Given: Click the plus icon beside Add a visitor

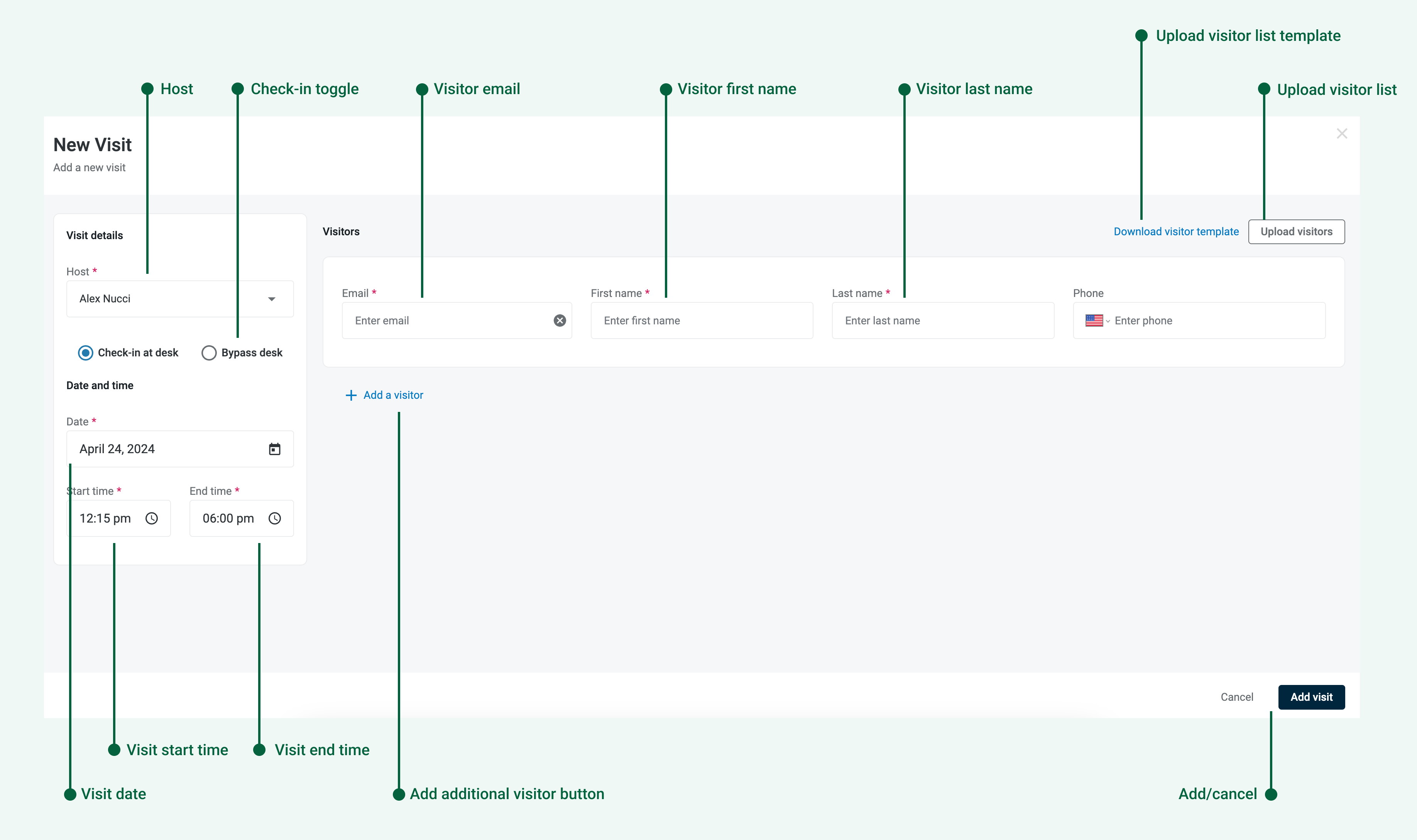Looking at the screenshot, I should [x=351, y=395].
